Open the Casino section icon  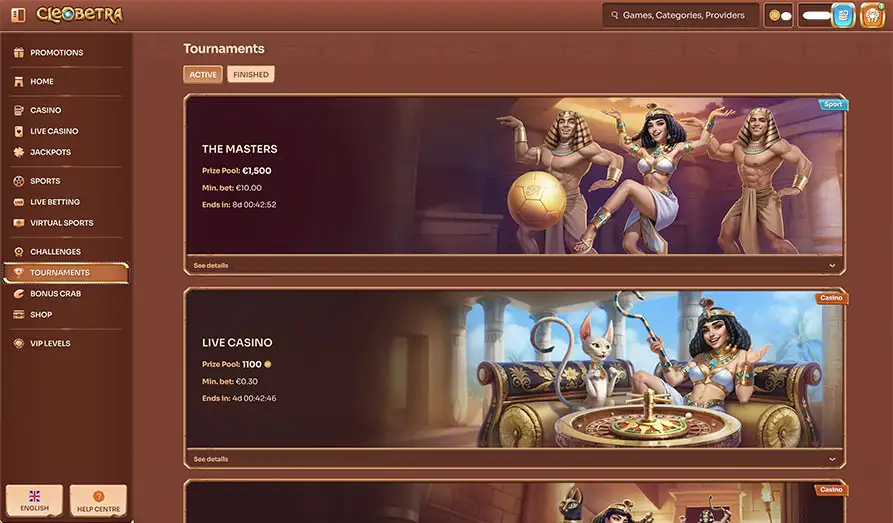pyautogui.click(x=19, y=110)
